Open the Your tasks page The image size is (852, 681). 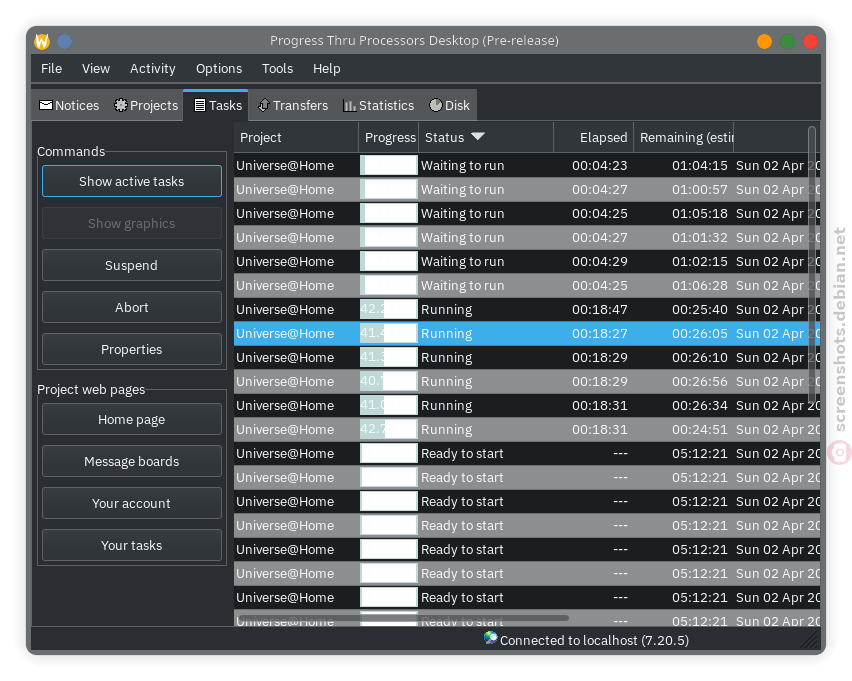[x=131, y=545]
